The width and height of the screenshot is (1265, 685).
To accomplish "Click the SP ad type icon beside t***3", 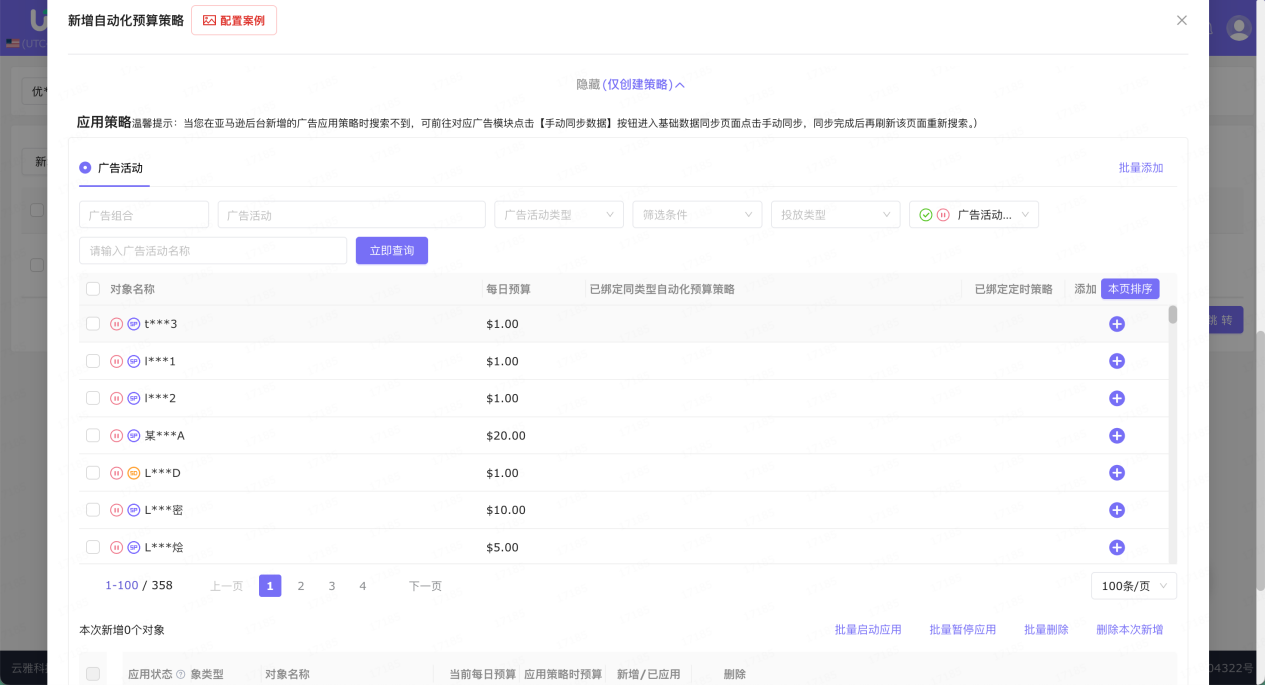I will 132,323.
